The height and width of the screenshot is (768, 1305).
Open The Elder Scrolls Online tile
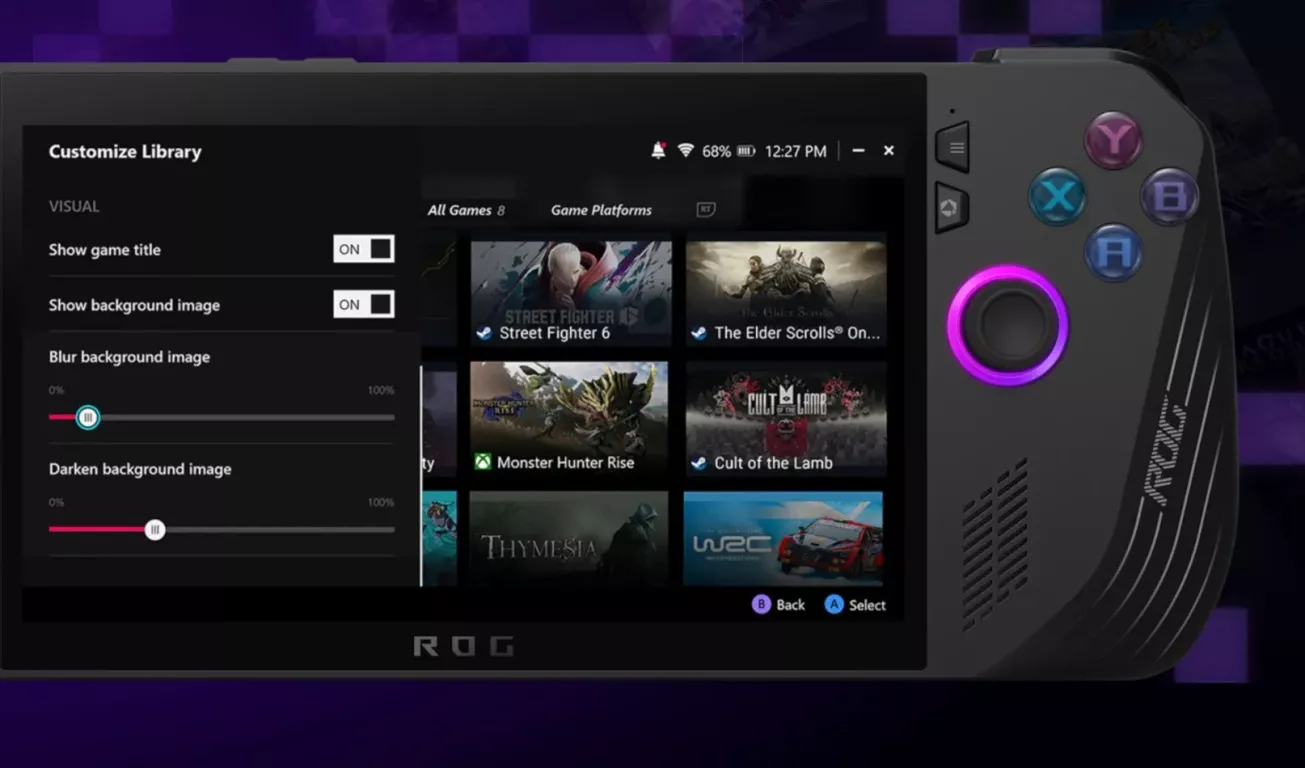(x=786, y=292)
